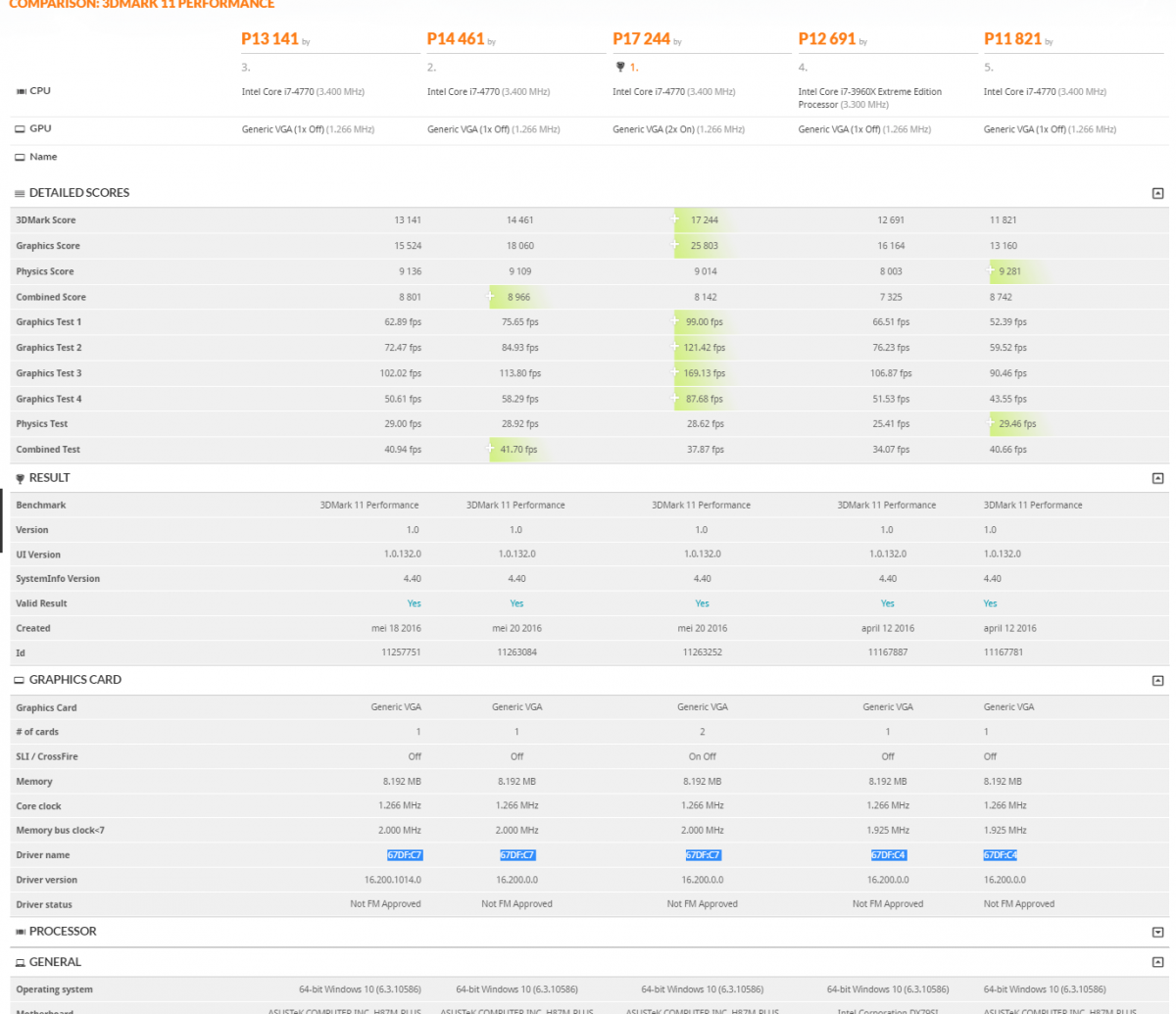Click the Graphics Card section icon
Screen dimensions: 1176x1014
20,680
